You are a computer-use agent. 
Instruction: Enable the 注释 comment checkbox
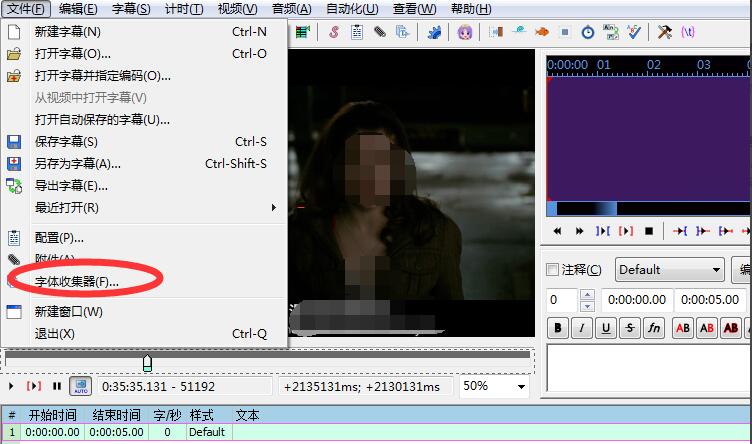[553, 270]
